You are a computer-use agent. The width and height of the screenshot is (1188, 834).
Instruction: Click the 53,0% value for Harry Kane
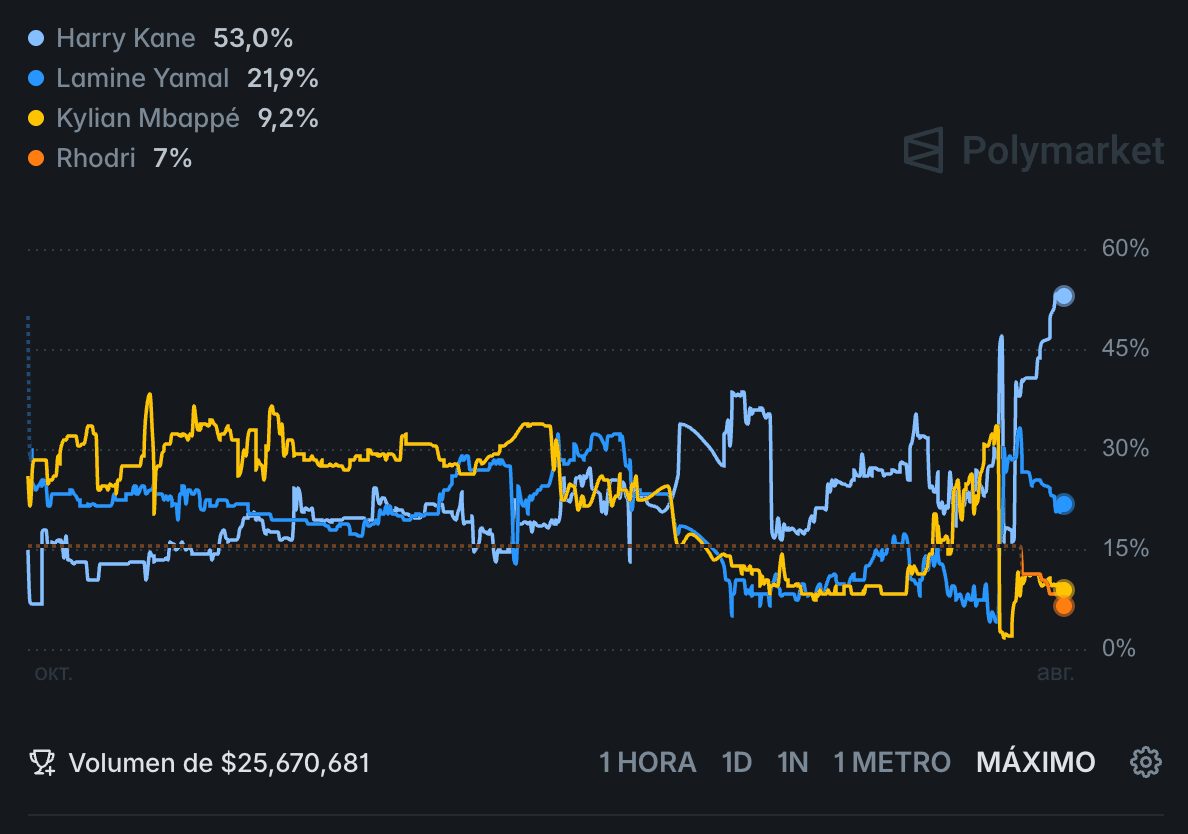[x=253, y=38]
